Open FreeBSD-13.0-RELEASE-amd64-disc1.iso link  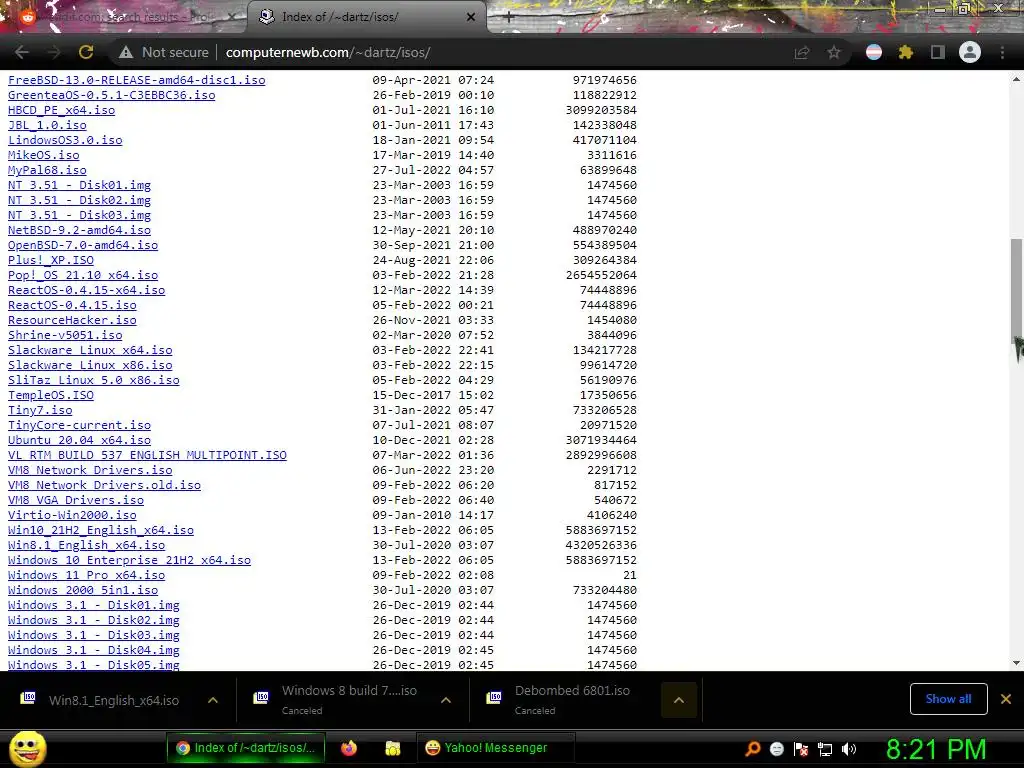tap(136, 80)
